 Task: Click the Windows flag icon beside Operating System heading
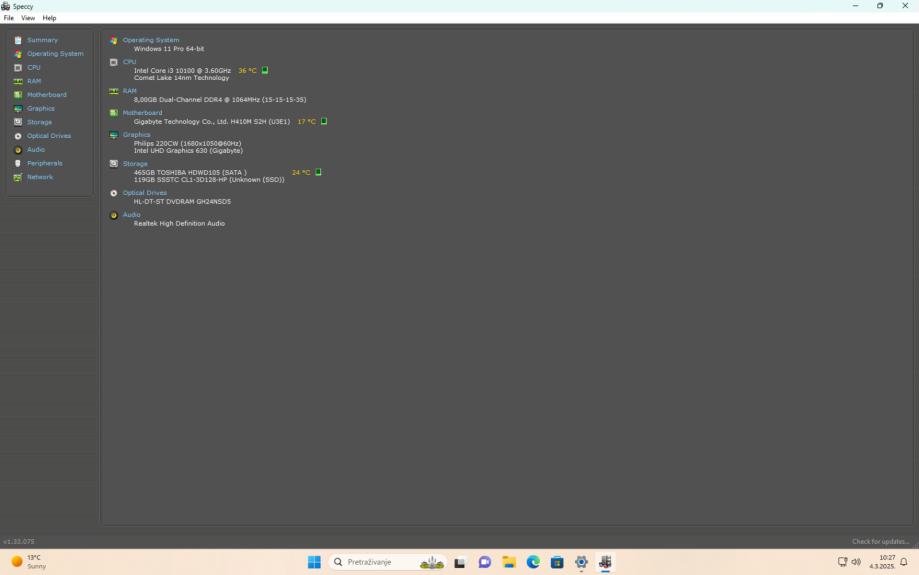pos(114,40)
